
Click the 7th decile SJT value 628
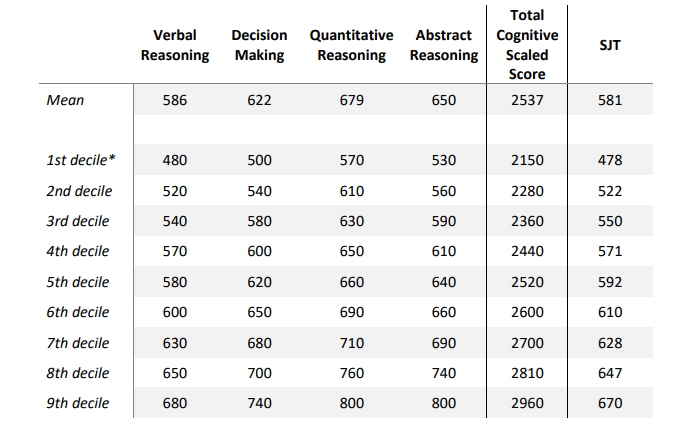click(x=610, y=343)
